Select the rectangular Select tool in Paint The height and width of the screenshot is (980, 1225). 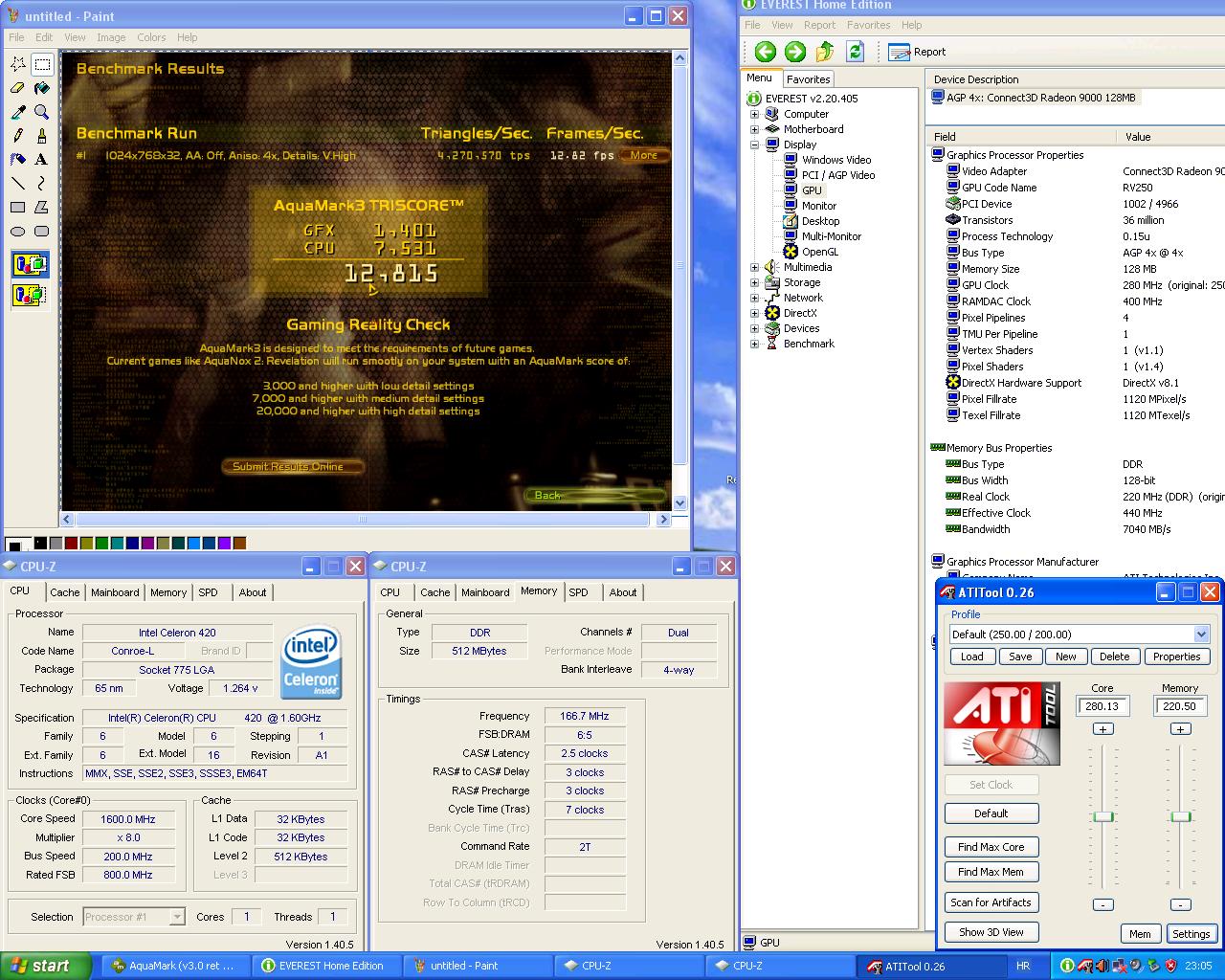42,64
